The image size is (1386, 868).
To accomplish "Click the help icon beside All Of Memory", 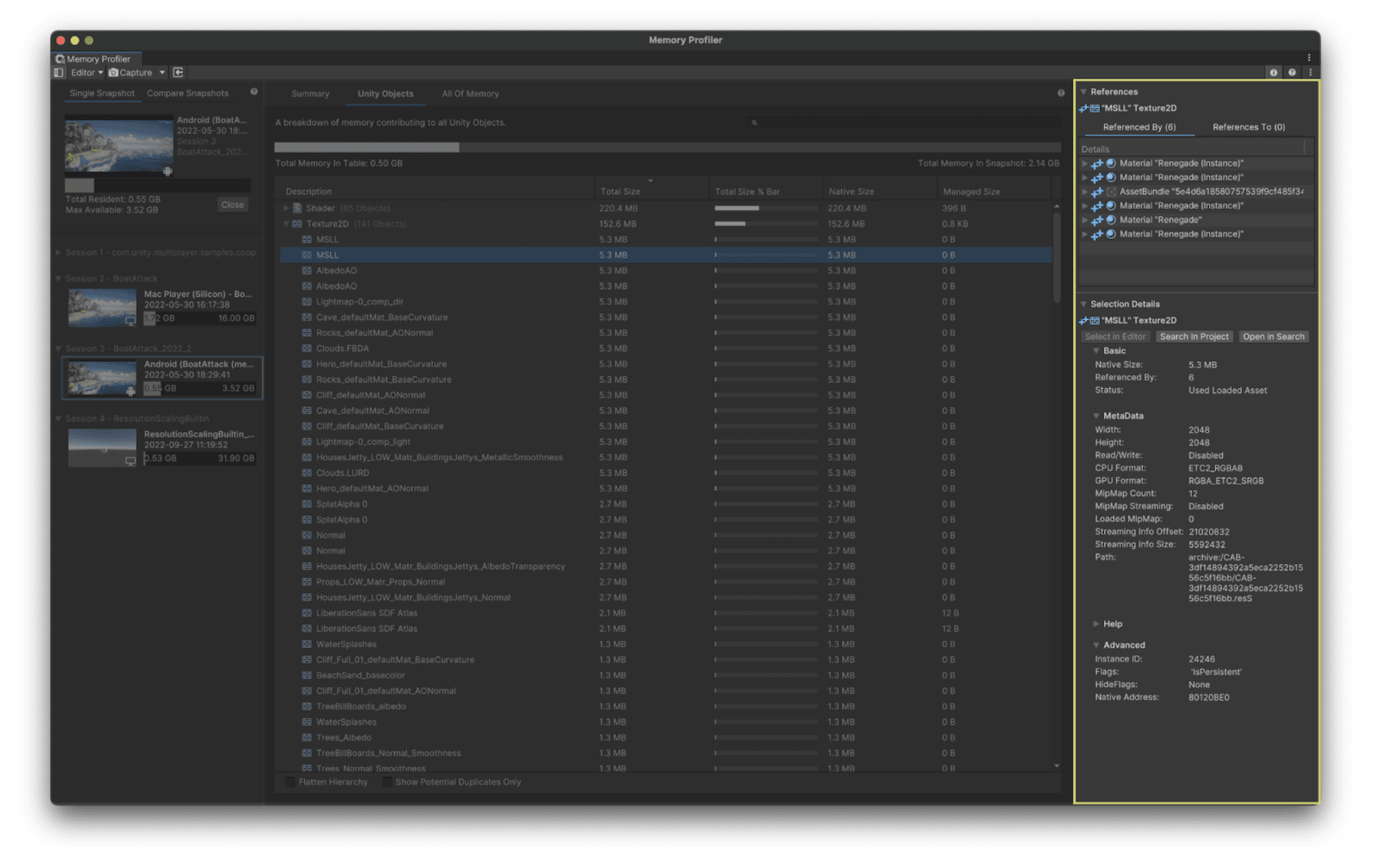I will pos(1061,93).
